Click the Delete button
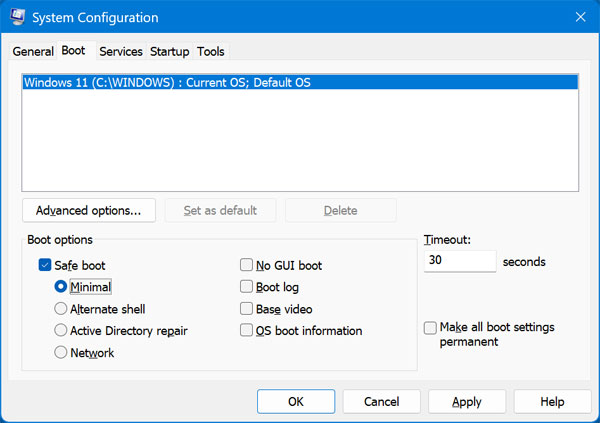600x423 pixels. click(341, 210)
